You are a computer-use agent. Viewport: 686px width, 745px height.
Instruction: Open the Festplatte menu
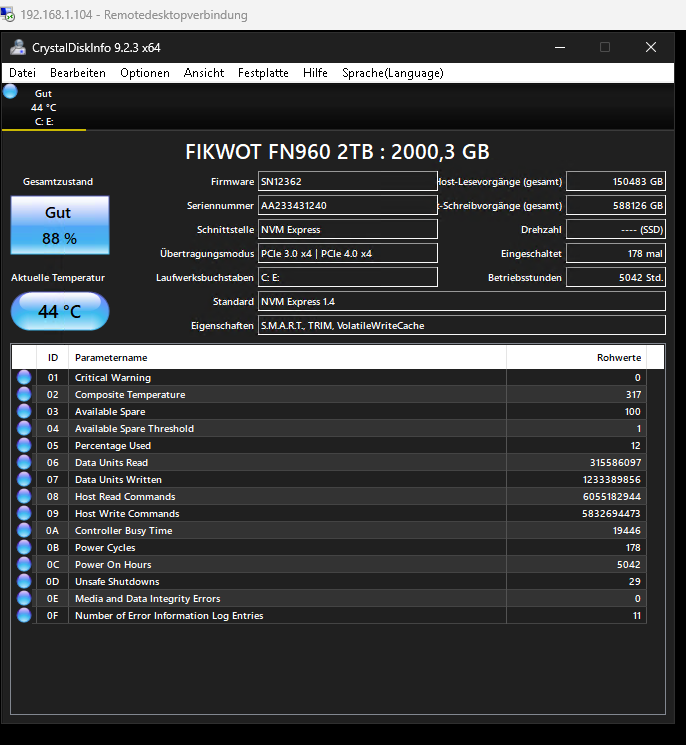(x=263, y=73)
